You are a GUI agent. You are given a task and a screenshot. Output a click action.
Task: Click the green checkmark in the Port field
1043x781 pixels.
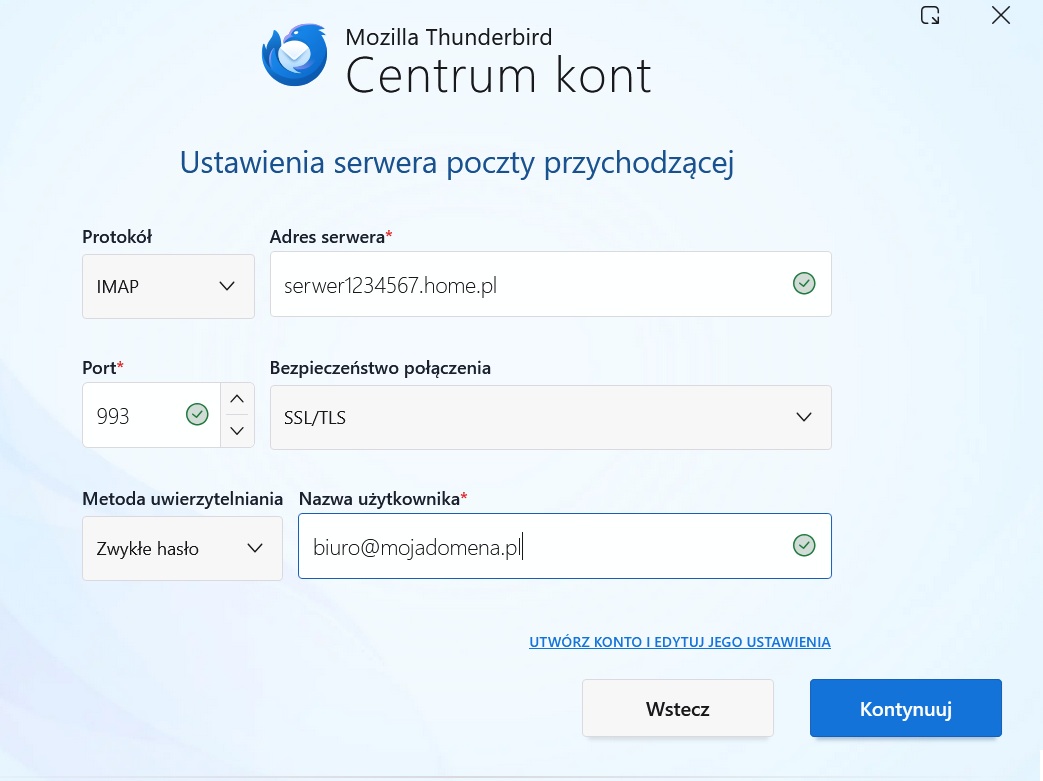(x=197, y=414)
